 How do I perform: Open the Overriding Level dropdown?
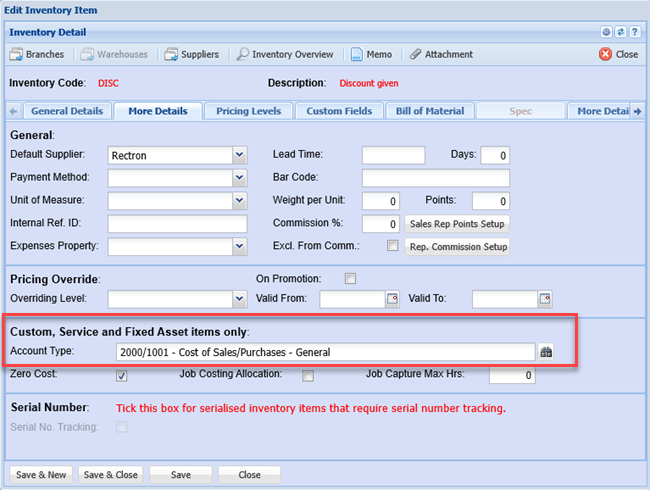[239, 299]
